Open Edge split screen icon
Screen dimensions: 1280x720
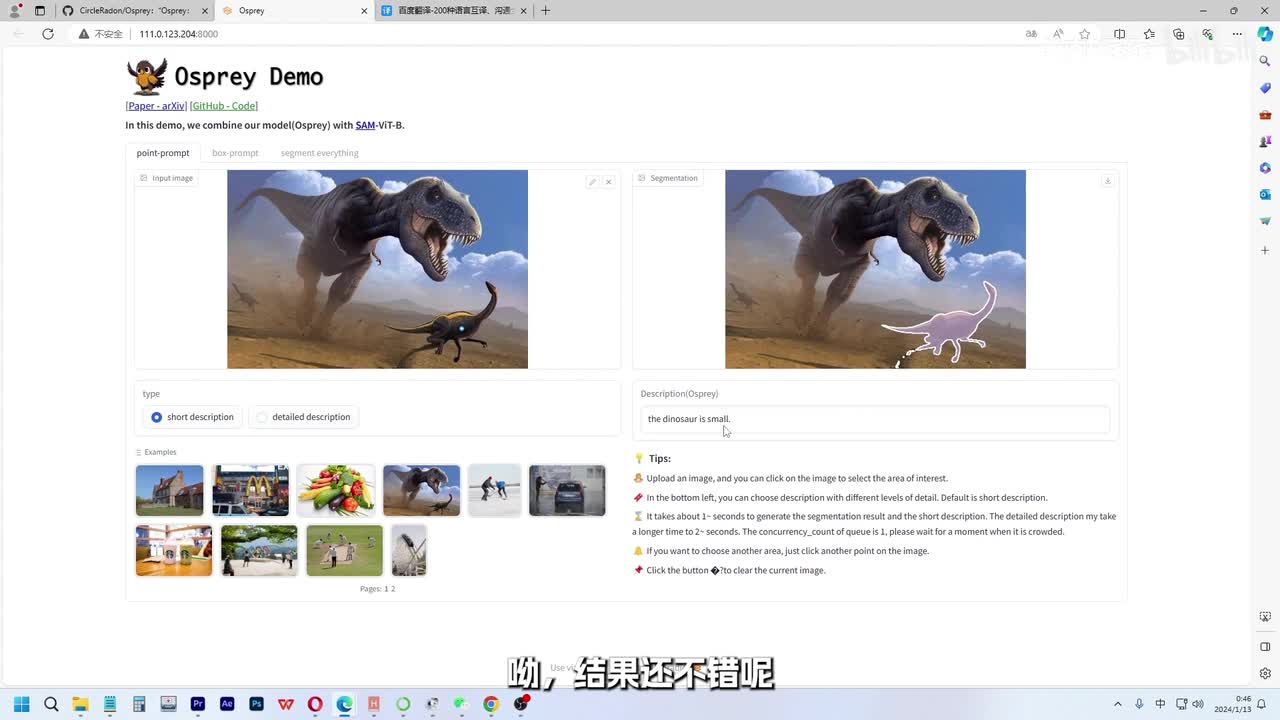1119,34
